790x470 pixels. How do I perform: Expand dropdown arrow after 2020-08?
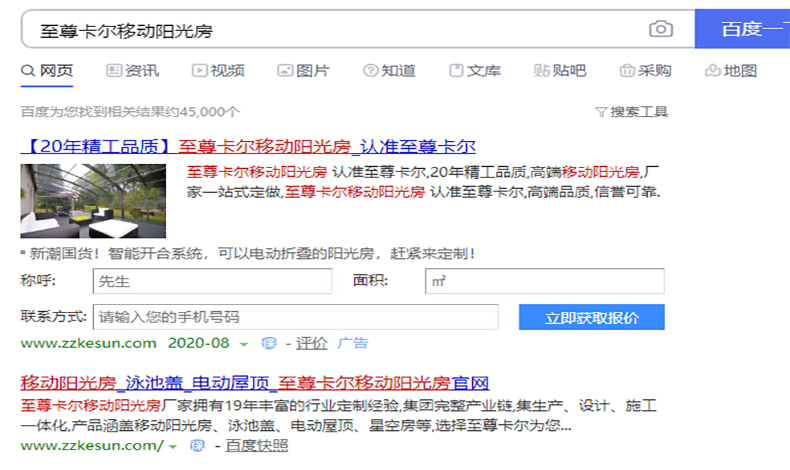click(244, 345)
